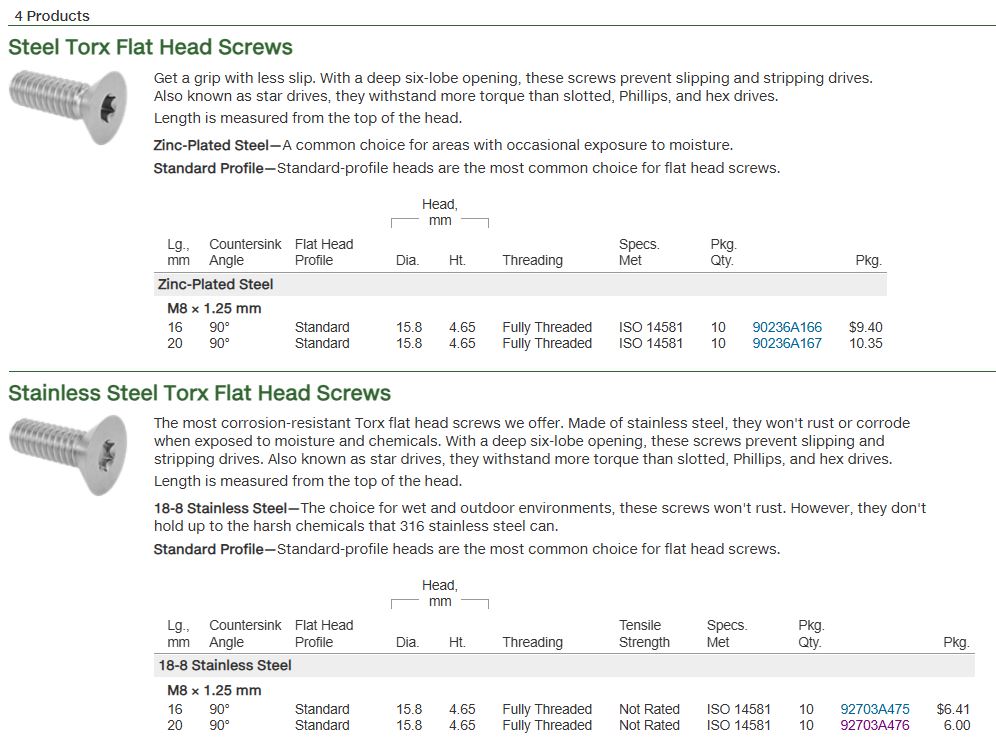
Task: Click the M8 × 1.25 mm label in the zinc-plated table
Action: (x=213, y=308)
